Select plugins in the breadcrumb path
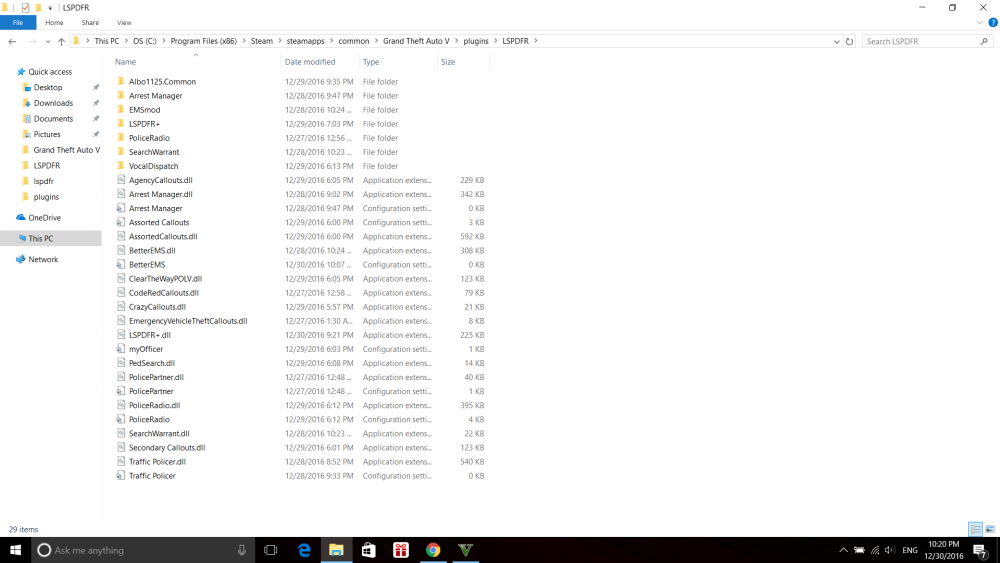This screenshot has width=1000, height=563. 476,41
